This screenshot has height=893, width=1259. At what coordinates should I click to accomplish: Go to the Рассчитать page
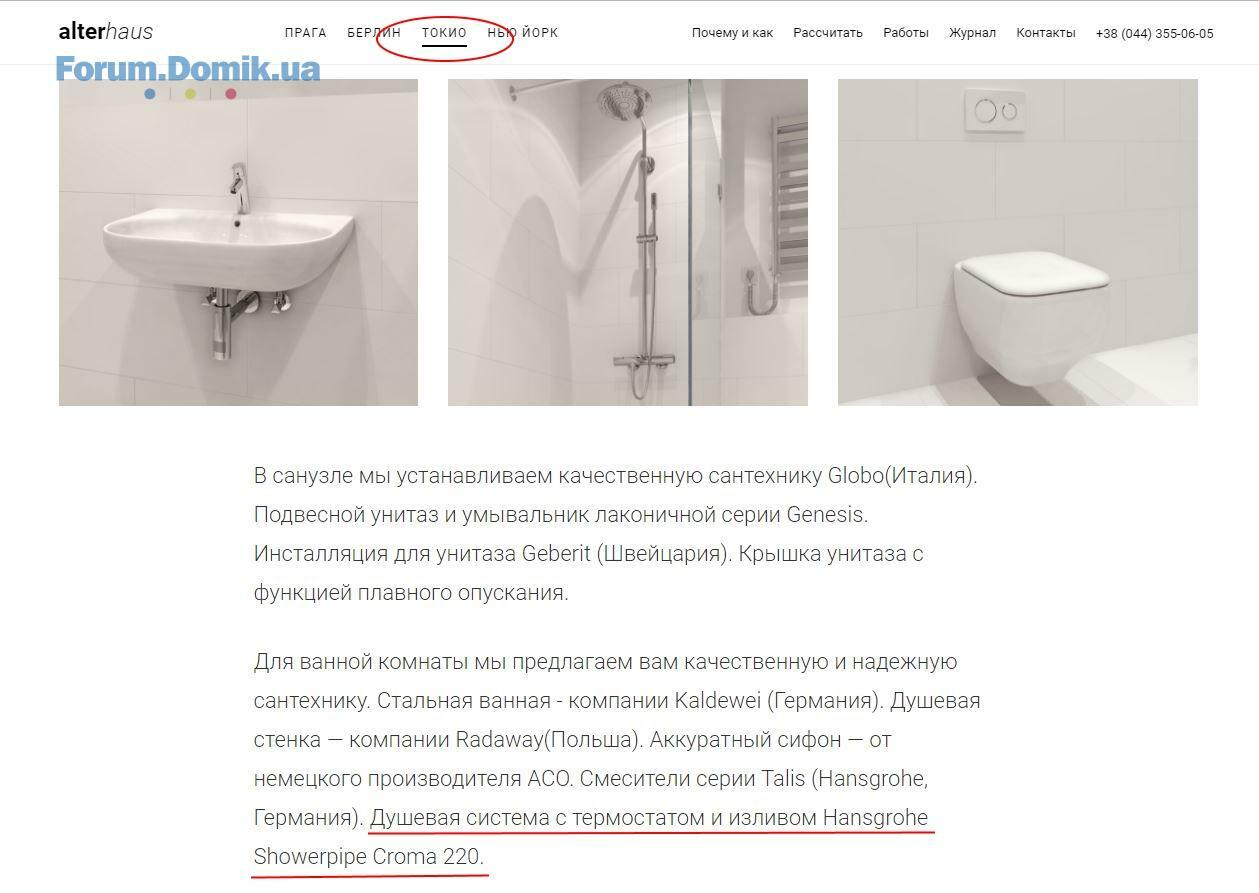828,33
